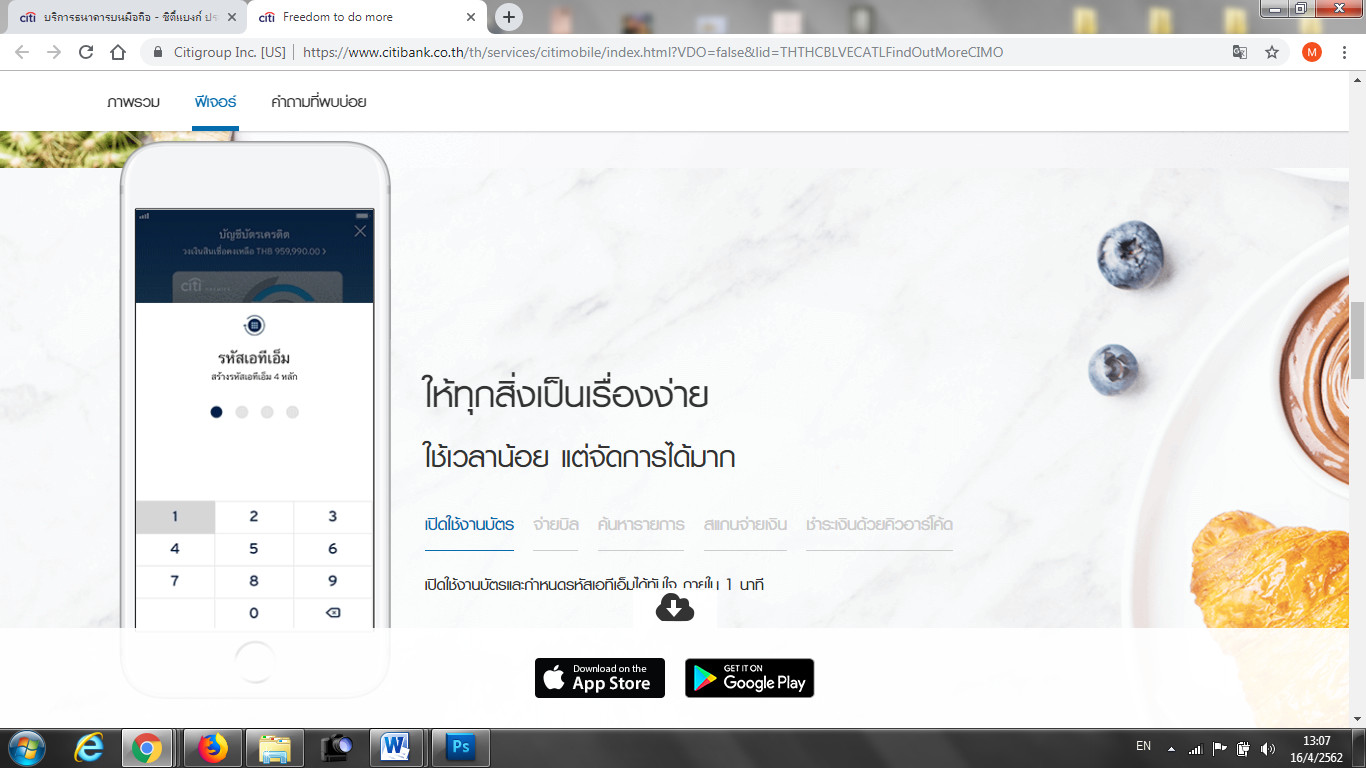Click the Action Center flag icon
This screenshot has width=1366, height=768.
[1220, 748]
